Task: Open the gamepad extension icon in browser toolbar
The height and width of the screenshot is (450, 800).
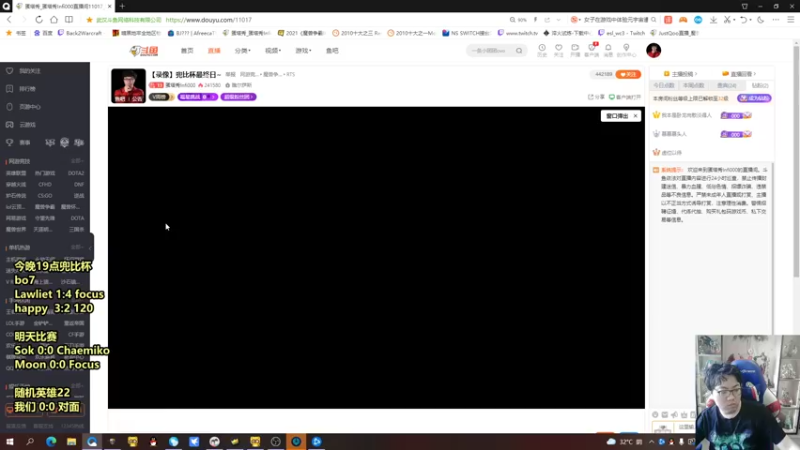Action: pos(683,19)
